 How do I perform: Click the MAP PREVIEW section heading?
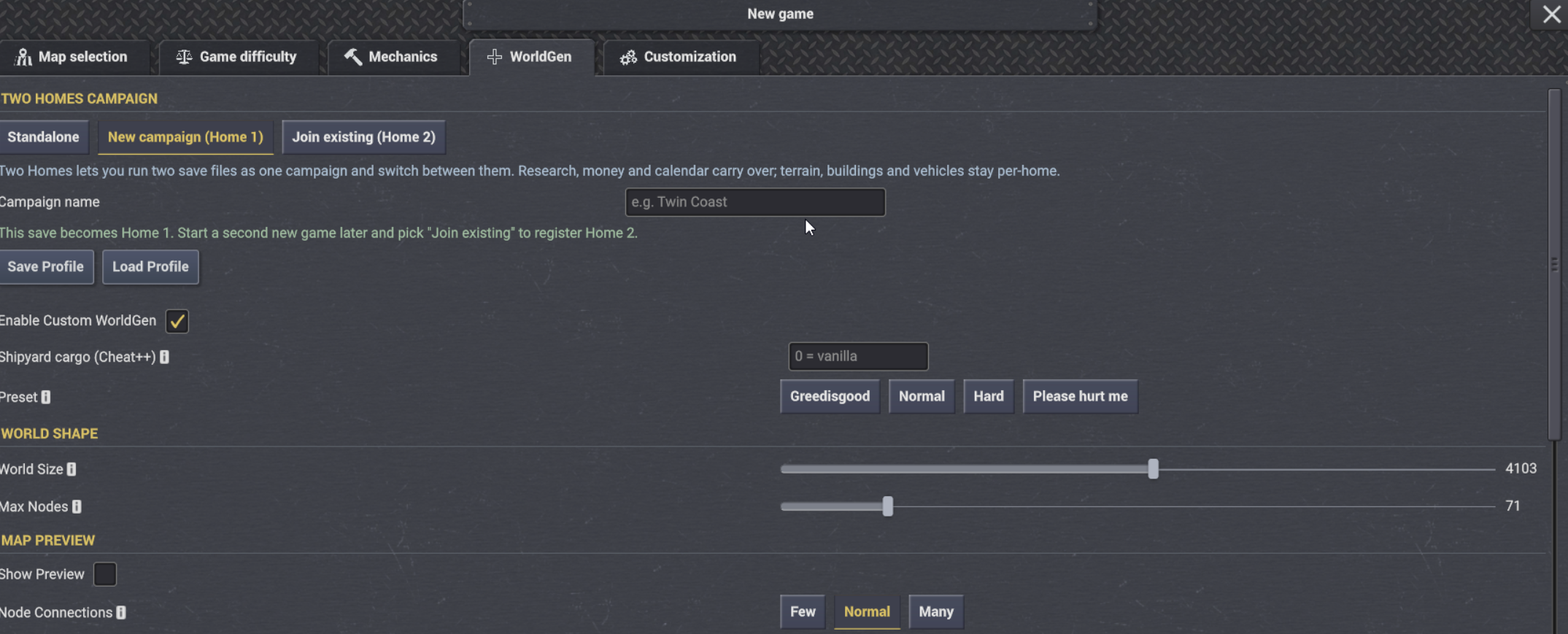pyautogui.click(x=47, y=541)
